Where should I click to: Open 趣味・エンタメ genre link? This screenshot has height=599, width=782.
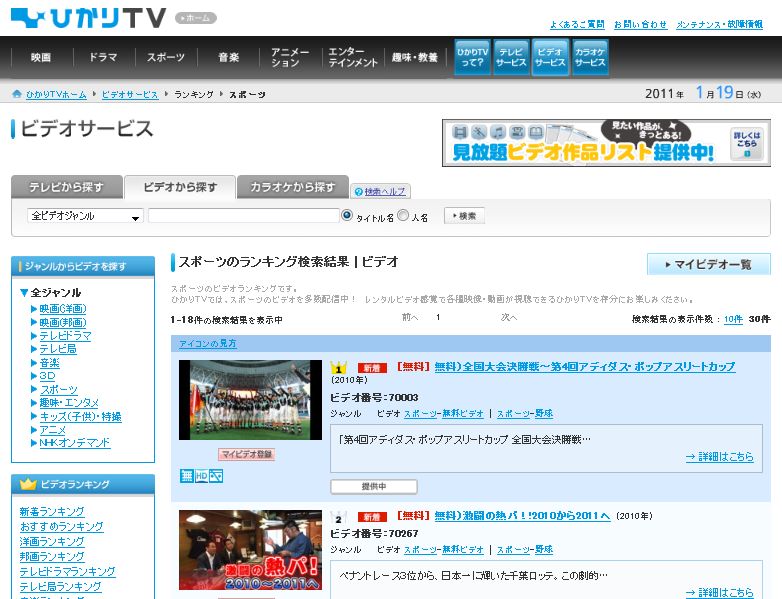[x=69, y=403]
